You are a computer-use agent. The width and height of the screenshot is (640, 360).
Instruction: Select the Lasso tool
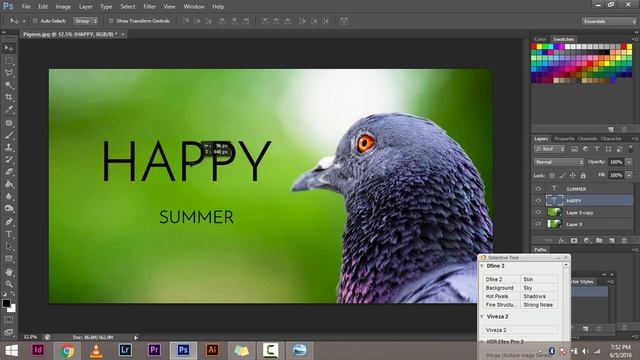tap(9, 73)
